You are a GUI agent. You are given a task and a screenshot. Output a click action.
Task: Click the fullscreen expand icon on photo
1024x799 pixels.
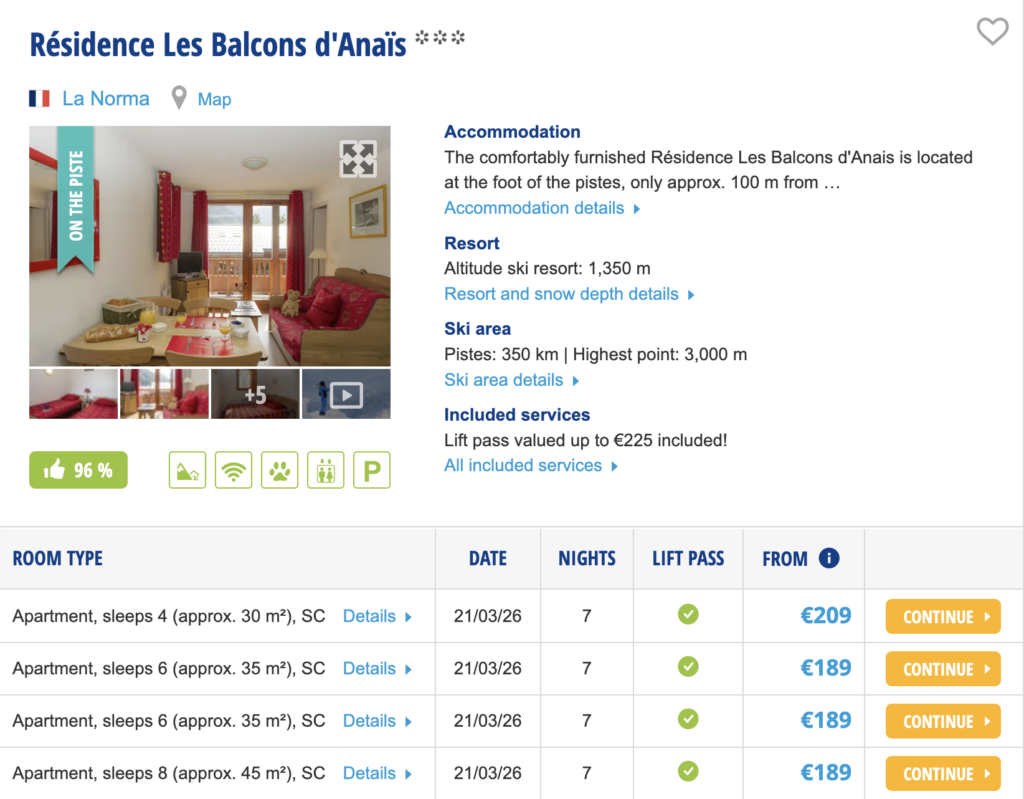click(x=358, y=159)
